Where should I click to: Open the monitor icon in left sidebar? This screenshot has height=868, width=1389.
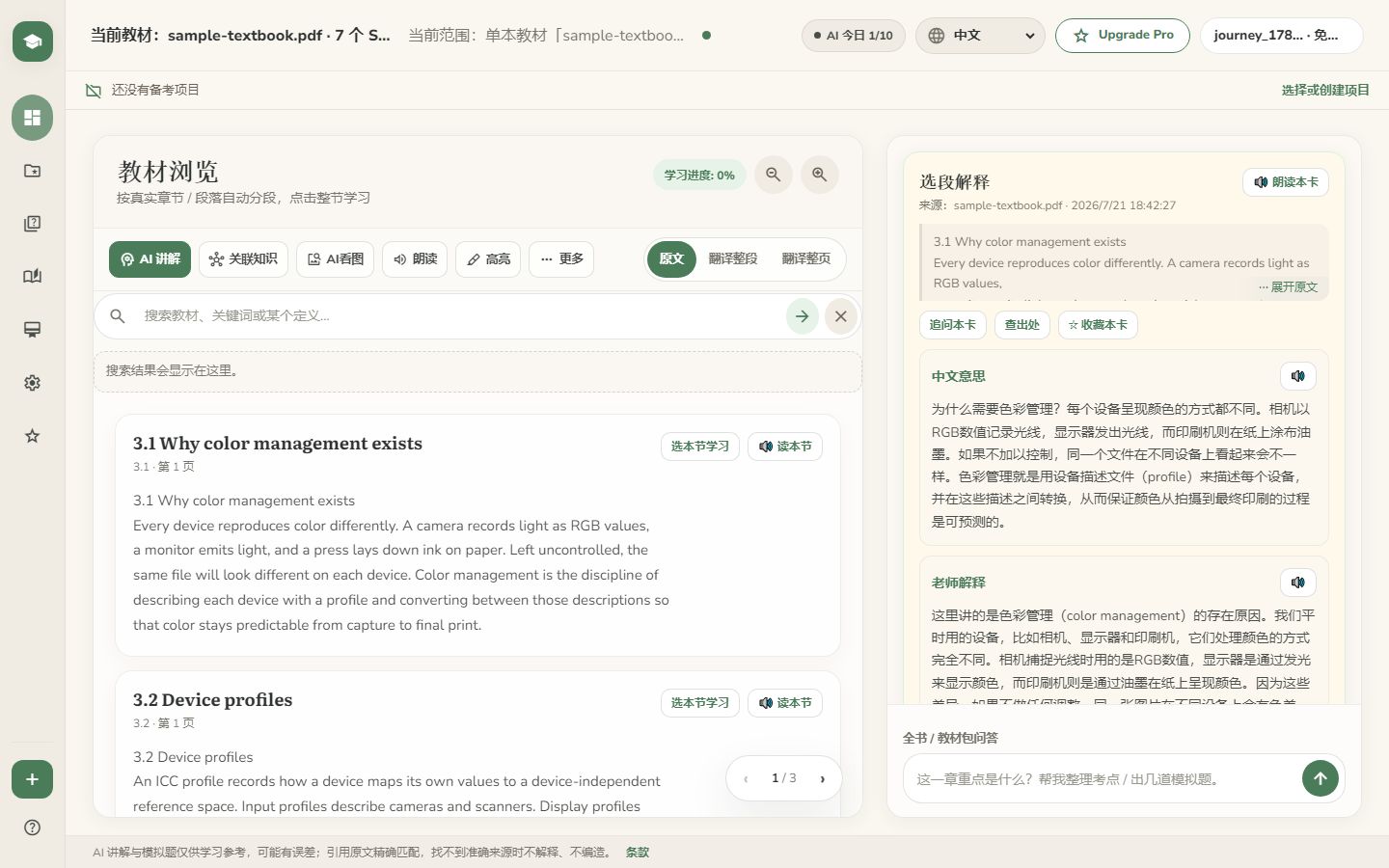pyautogui.click(x=33, y=330)
